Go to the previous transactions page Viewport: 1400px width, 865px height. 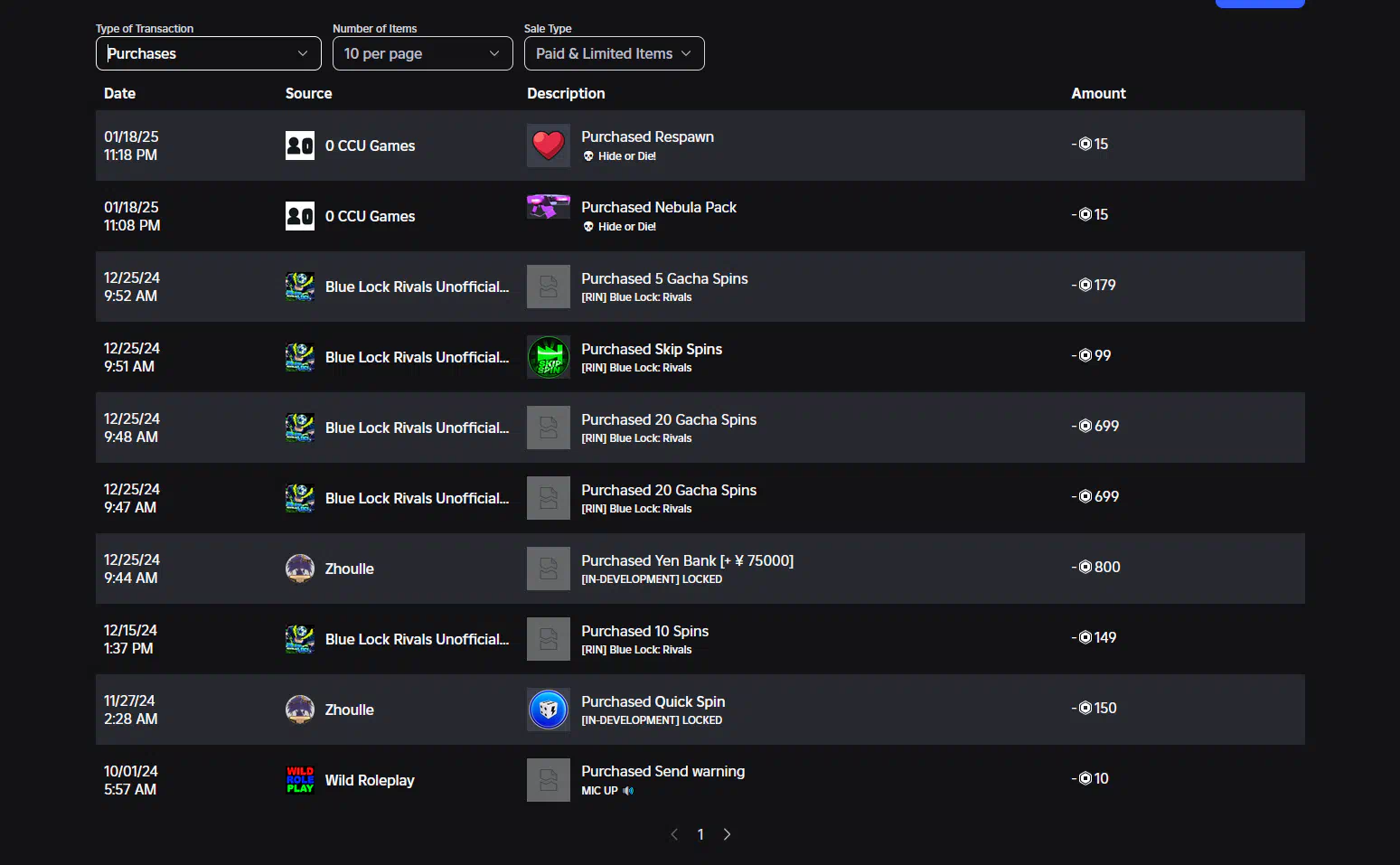[x=674, y=834]
